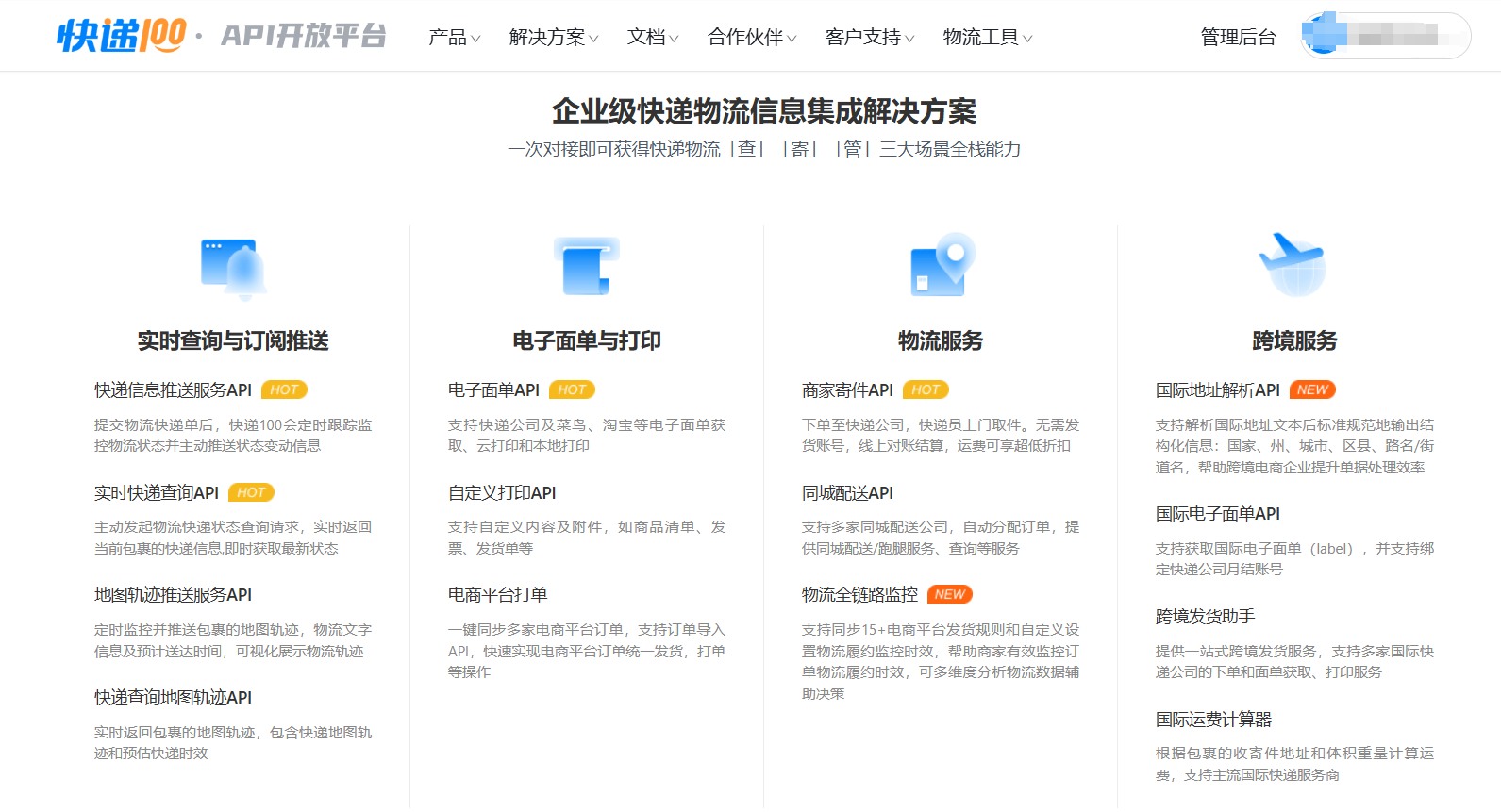1501x812 pixels.
Task: Click description 支持解析国际地址文本
Action: click(x=1294, y=446)
